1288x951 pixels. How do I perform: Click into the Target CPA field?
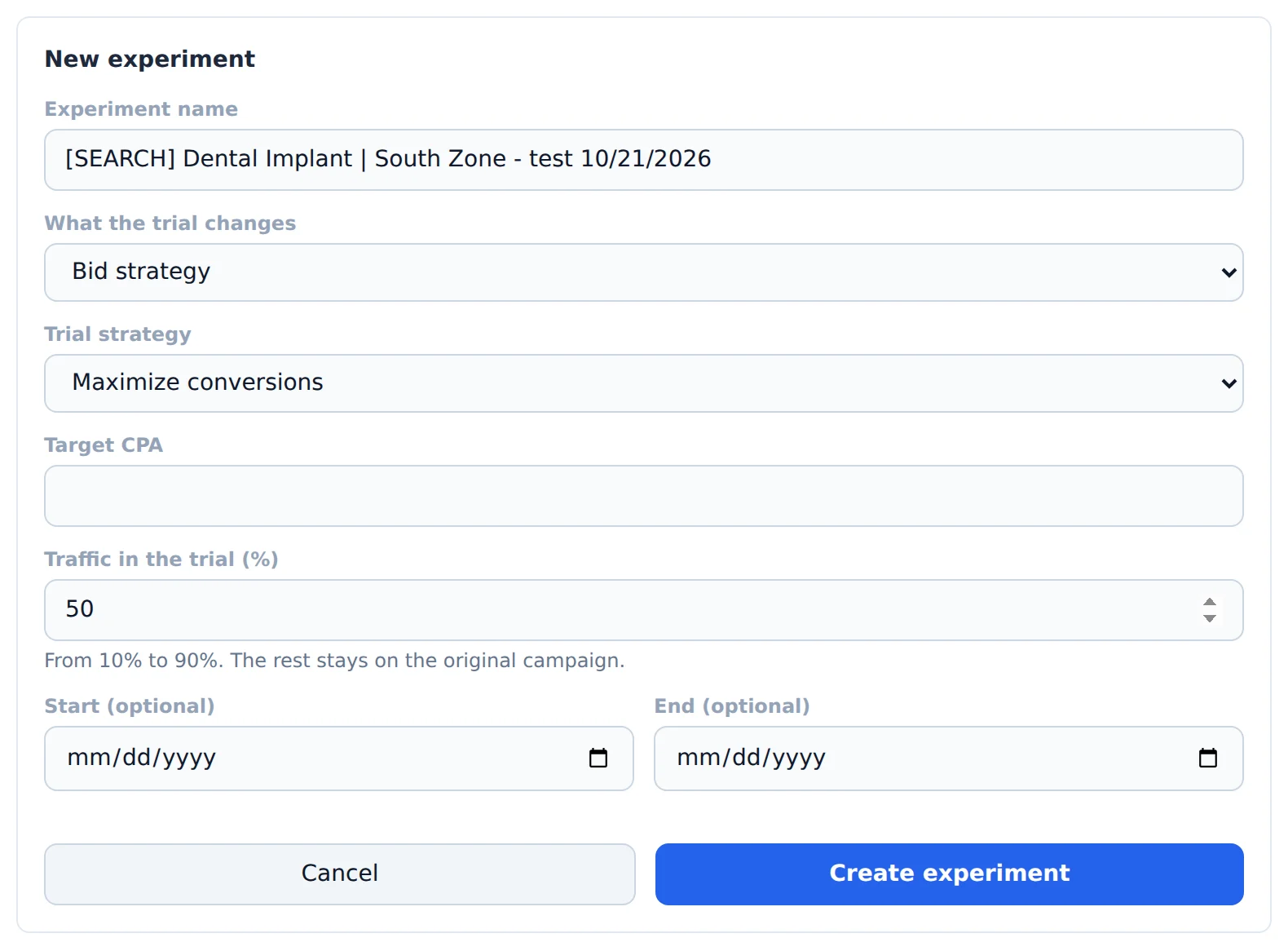click(x=644, y=496)
